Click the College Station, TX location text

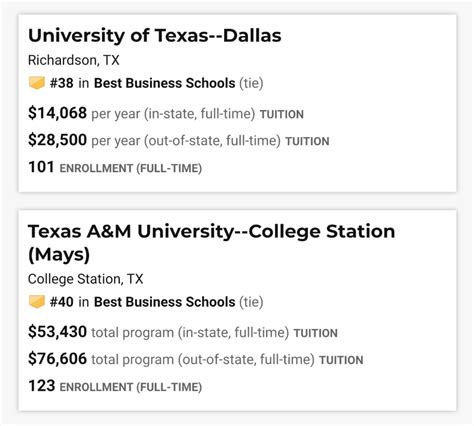click(86, 279)
